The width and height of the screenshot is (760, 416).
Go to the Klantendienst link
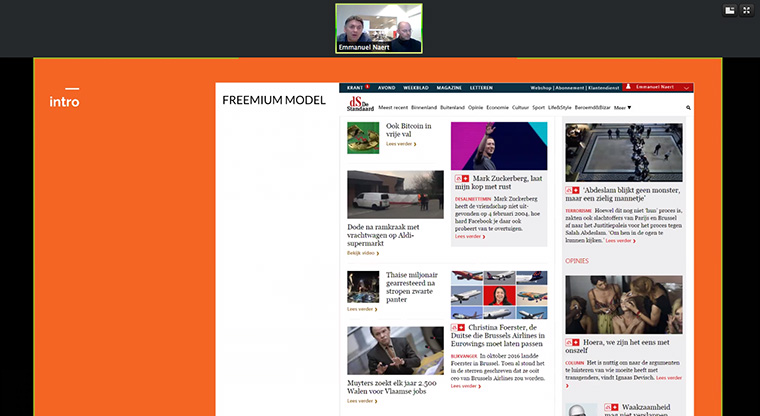tap(603, 88)
